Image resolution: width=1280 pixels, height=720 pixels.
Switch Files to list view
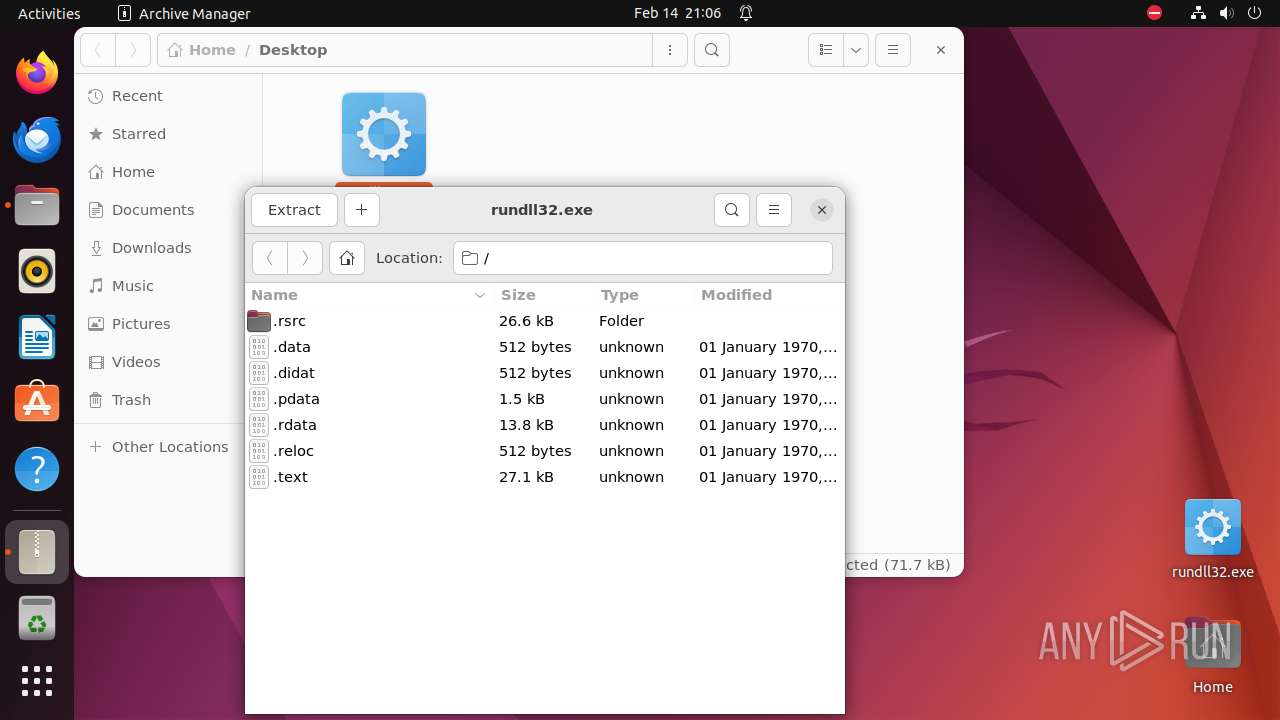point(826,50)
